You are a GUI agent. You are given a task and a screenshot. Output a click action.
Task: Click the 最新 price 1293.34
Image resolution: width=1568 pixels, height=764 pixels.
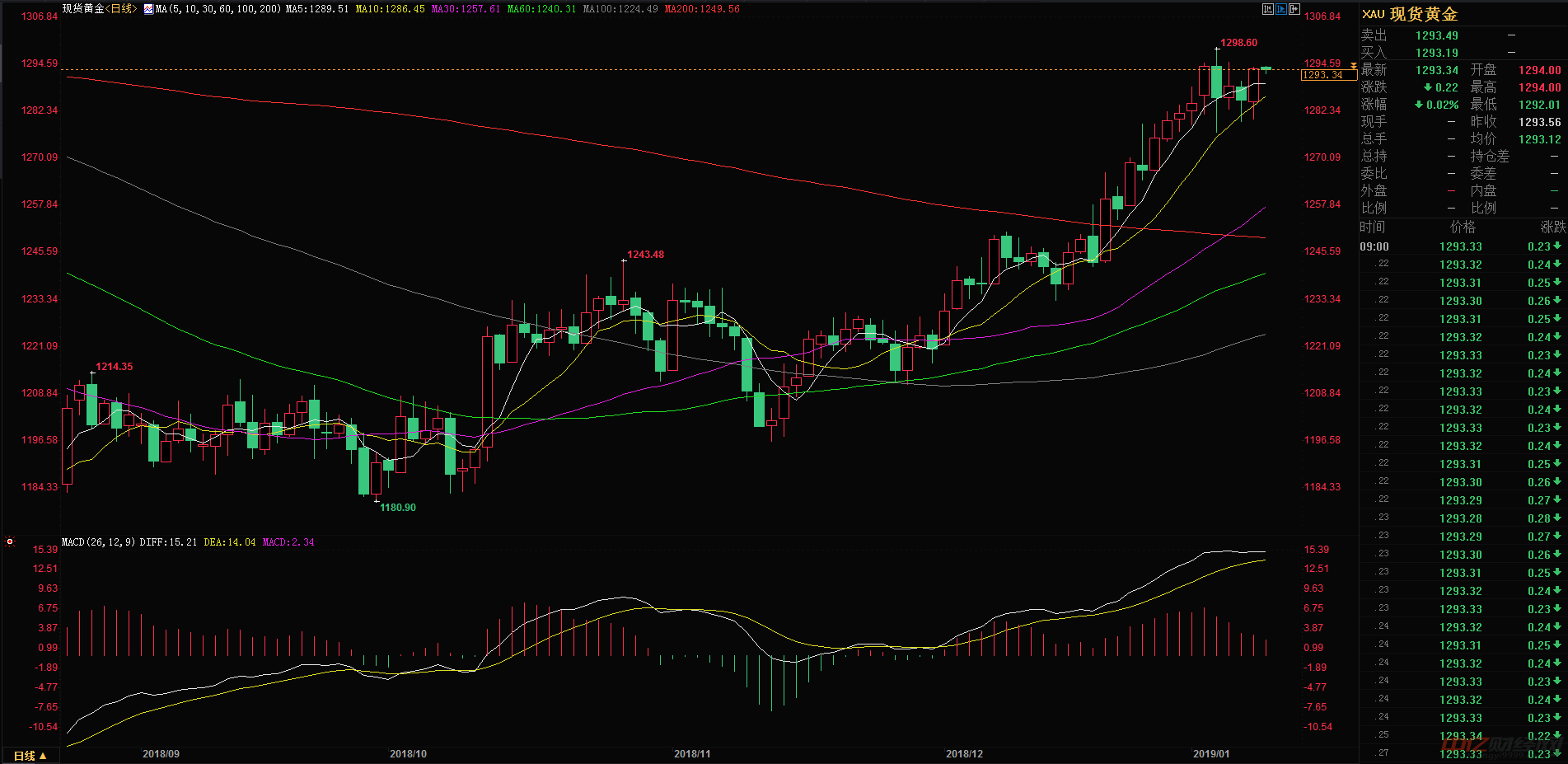coord(1437,70)
